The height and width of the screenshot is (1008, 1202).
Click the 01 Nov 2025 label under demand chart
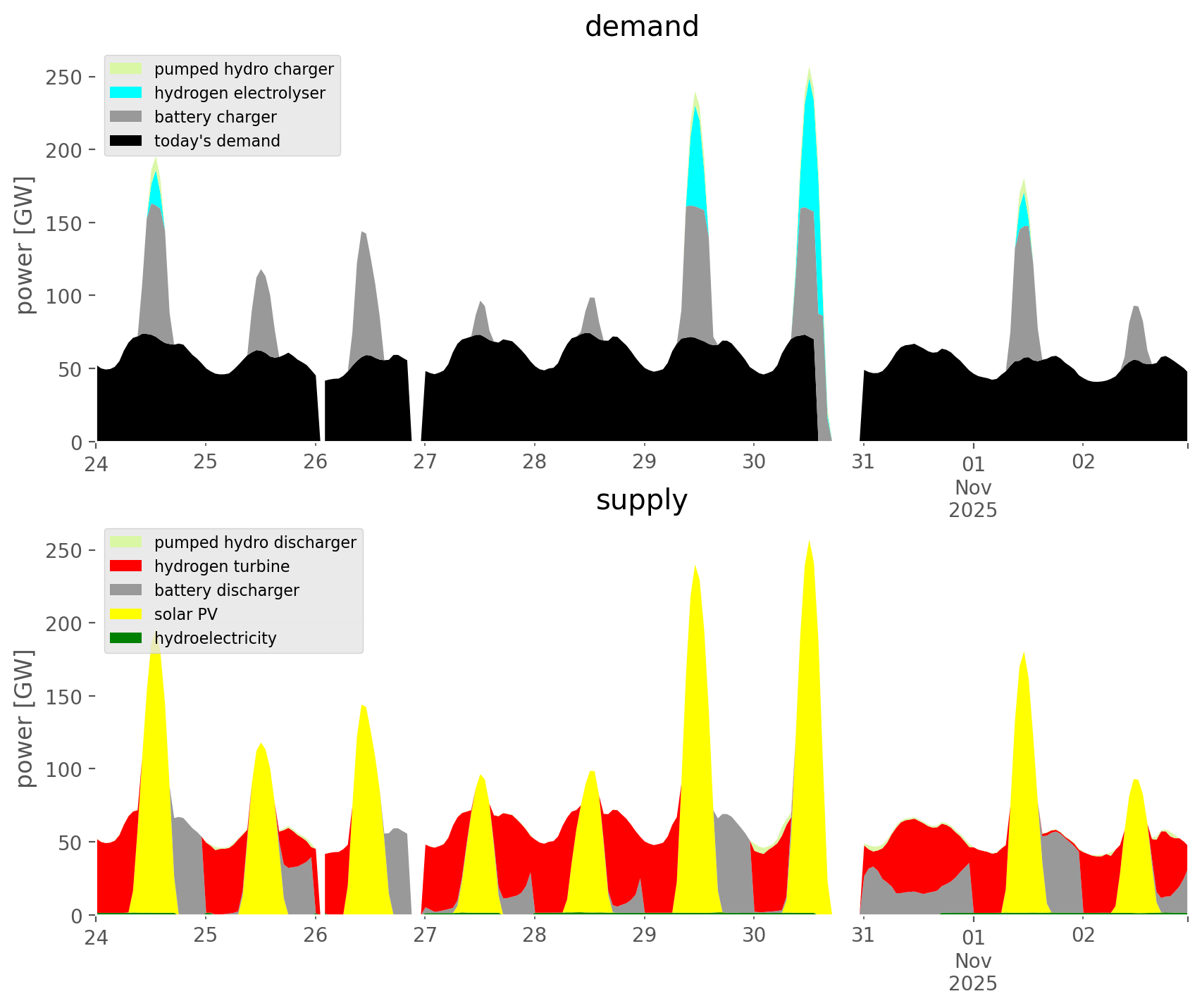point(973,487)
